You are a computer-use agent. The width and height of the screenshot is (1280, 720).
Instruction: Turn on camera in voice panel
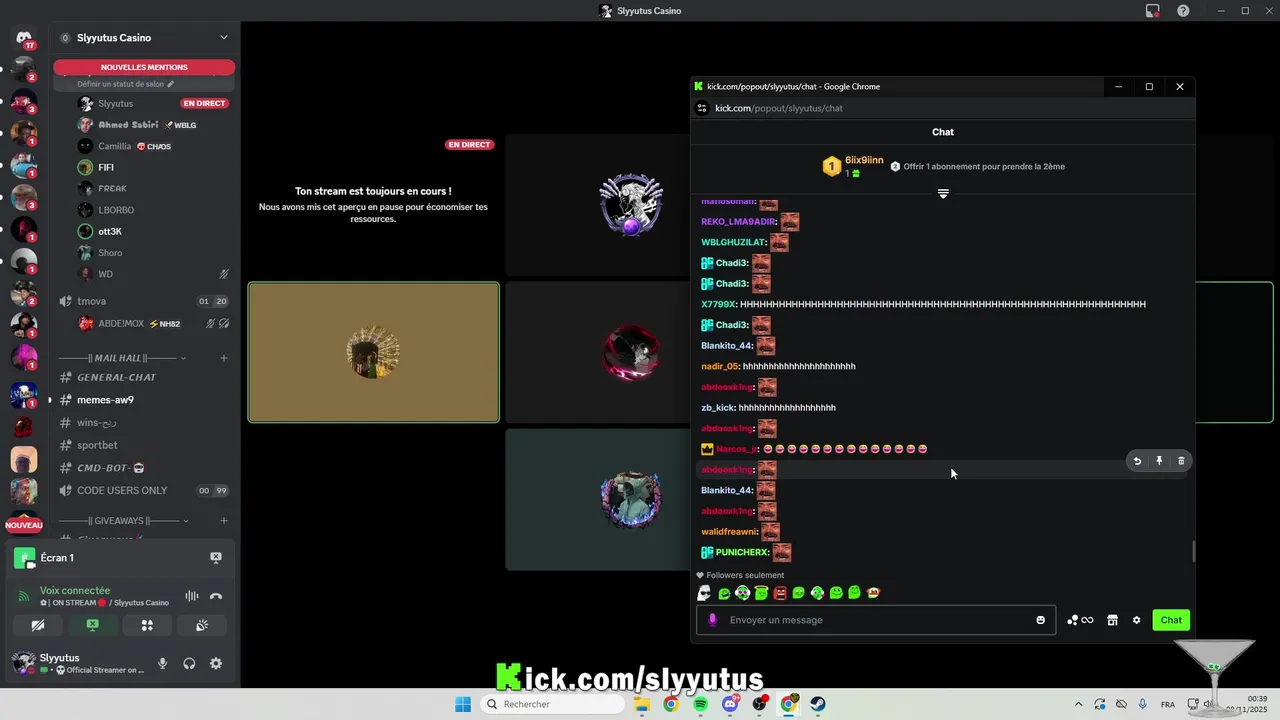pos(38,625)
